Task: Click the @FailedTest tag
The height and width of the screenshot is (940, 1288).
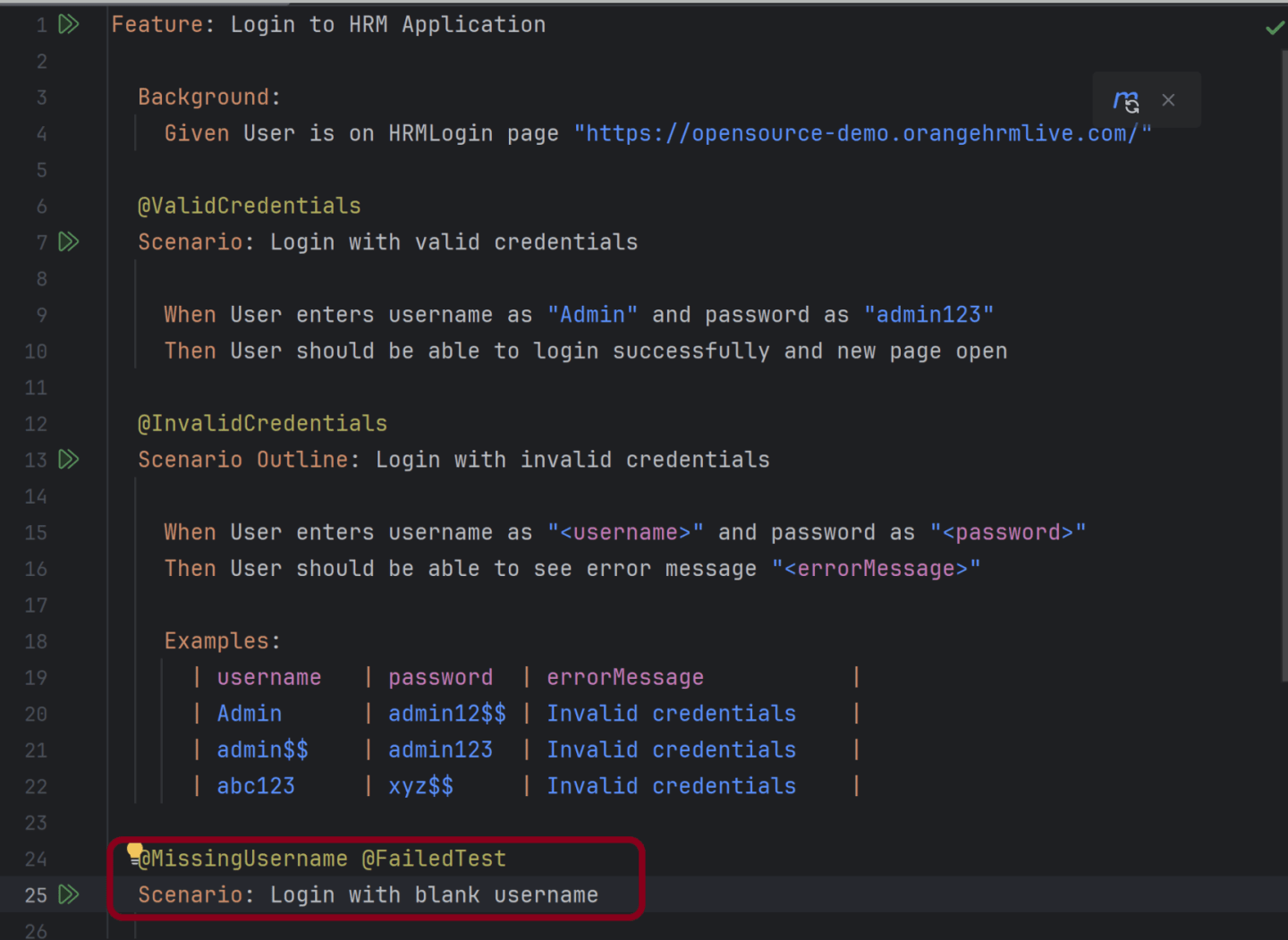Action: click(x=435, y=858)
